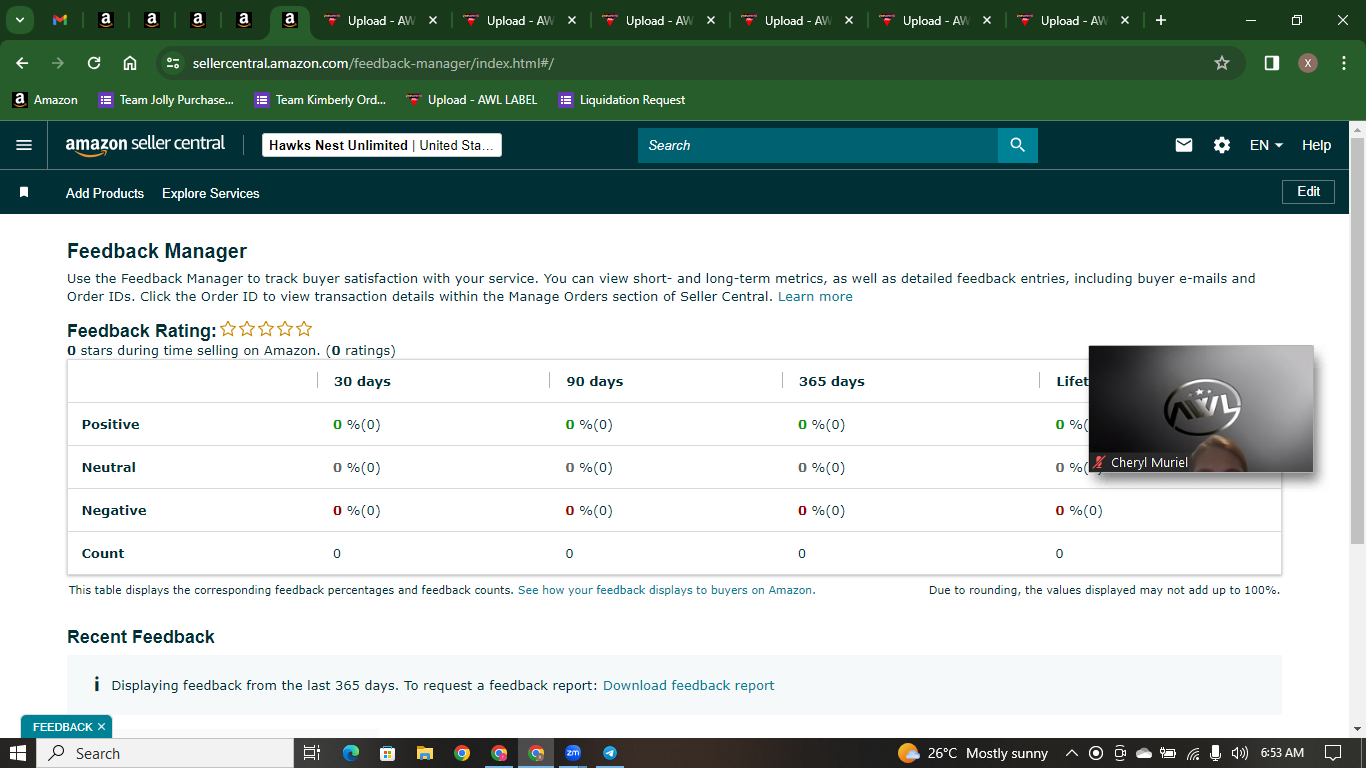
Task: Click the 90 days column header
Action: click(594, 381)
